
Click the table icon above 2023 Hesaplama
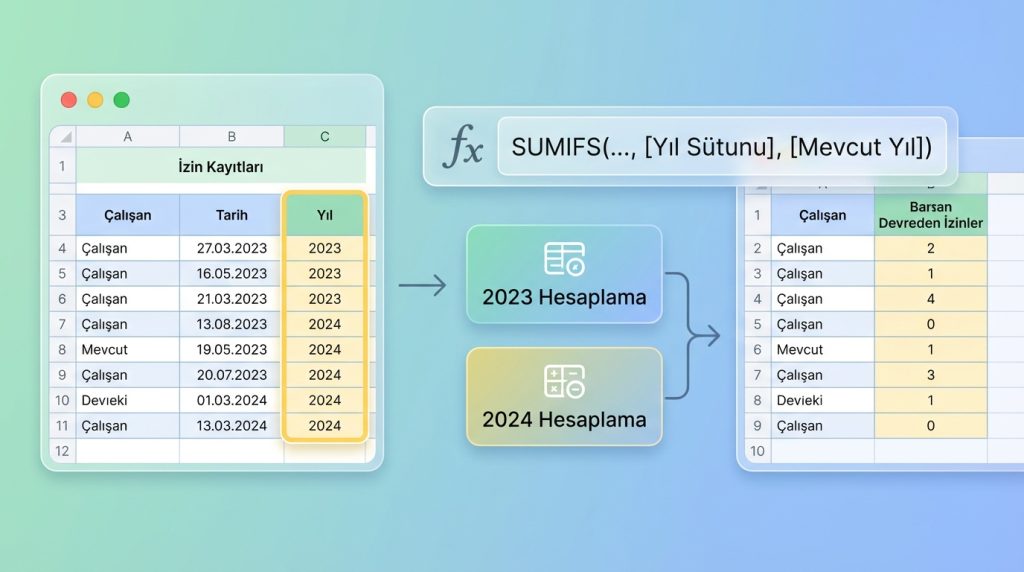[x=564, y=258]
